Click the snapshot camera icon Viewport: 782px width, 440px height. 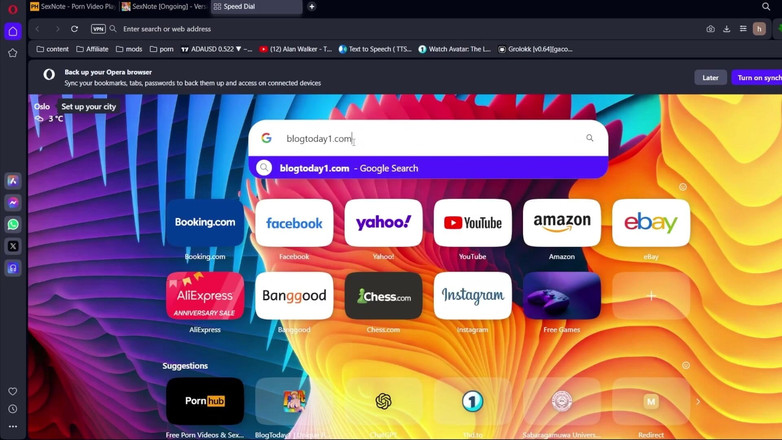tap(710, 29)
